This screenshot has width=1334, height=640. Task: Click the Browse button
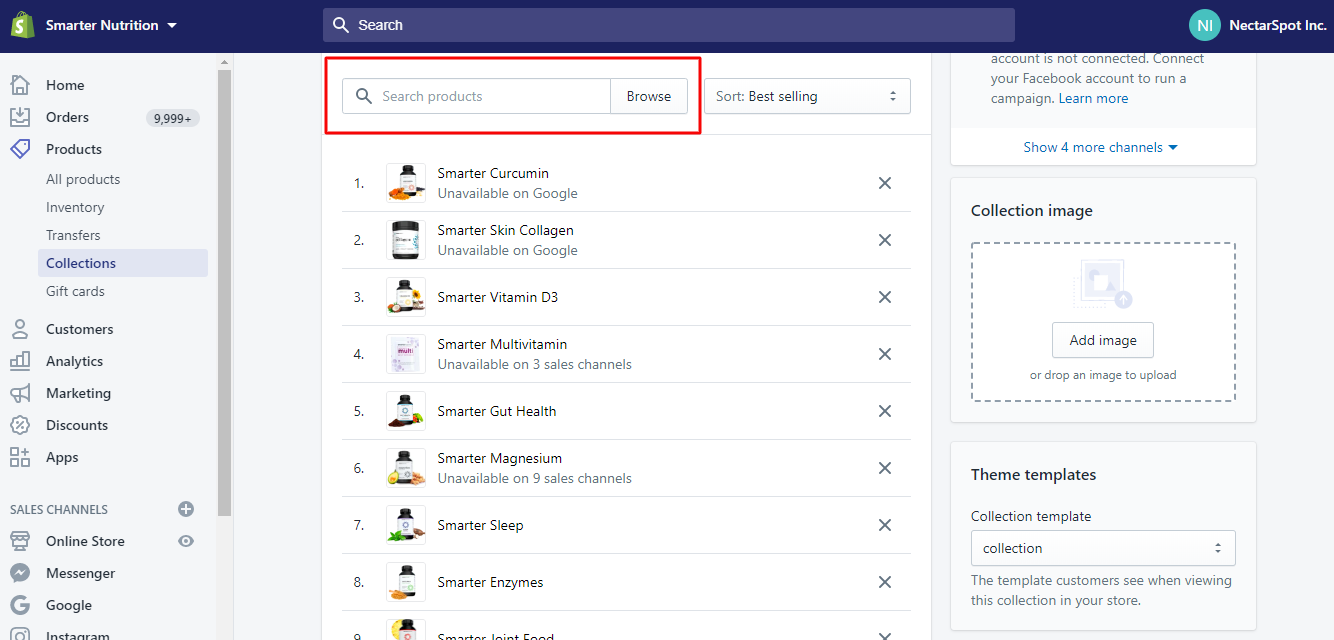(x=648, y=96)
